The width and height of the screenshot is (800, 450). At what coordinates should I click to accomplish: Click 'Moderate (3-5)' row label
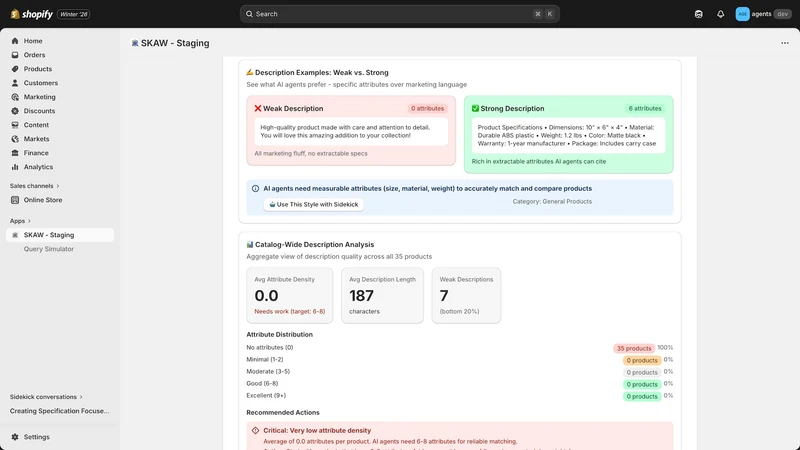click(x=268, y=372)
